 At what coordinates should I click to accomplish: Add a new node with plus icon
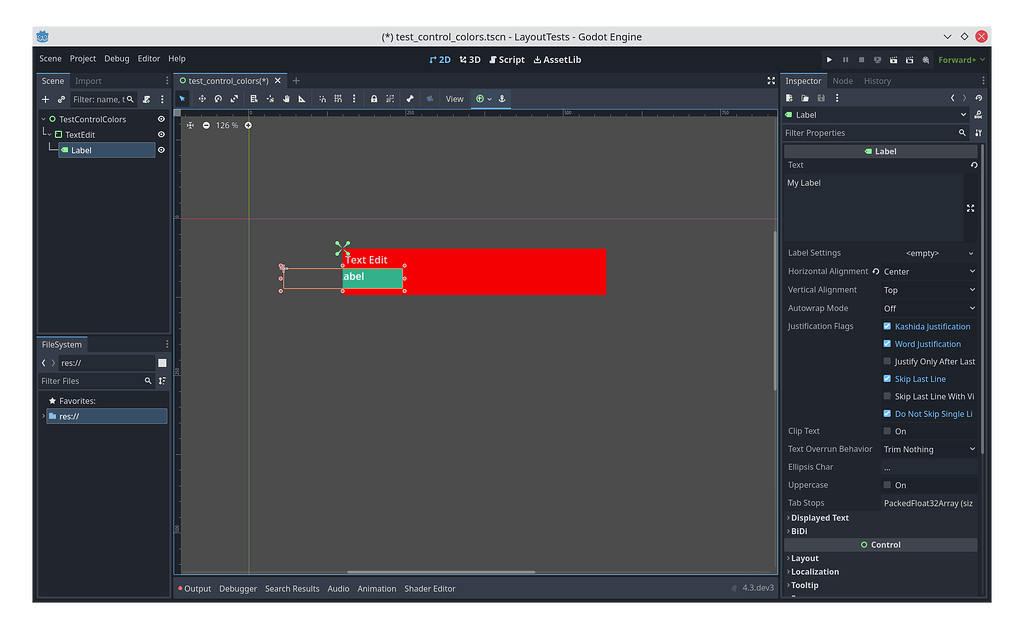(45, 99)
